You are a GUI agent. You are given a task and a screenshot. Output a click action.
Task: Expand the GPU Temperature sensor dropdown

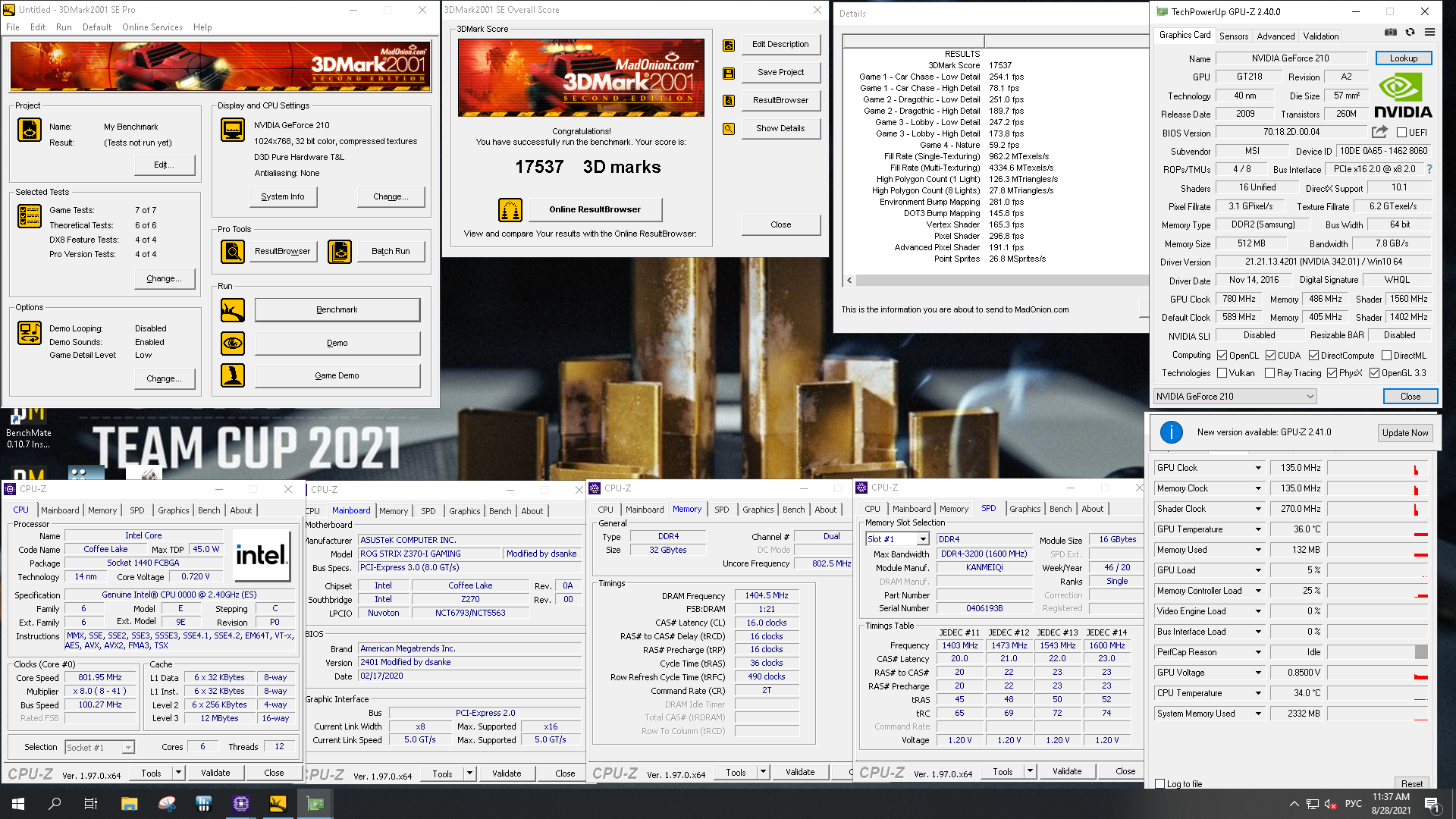[x=1258, y=530]
